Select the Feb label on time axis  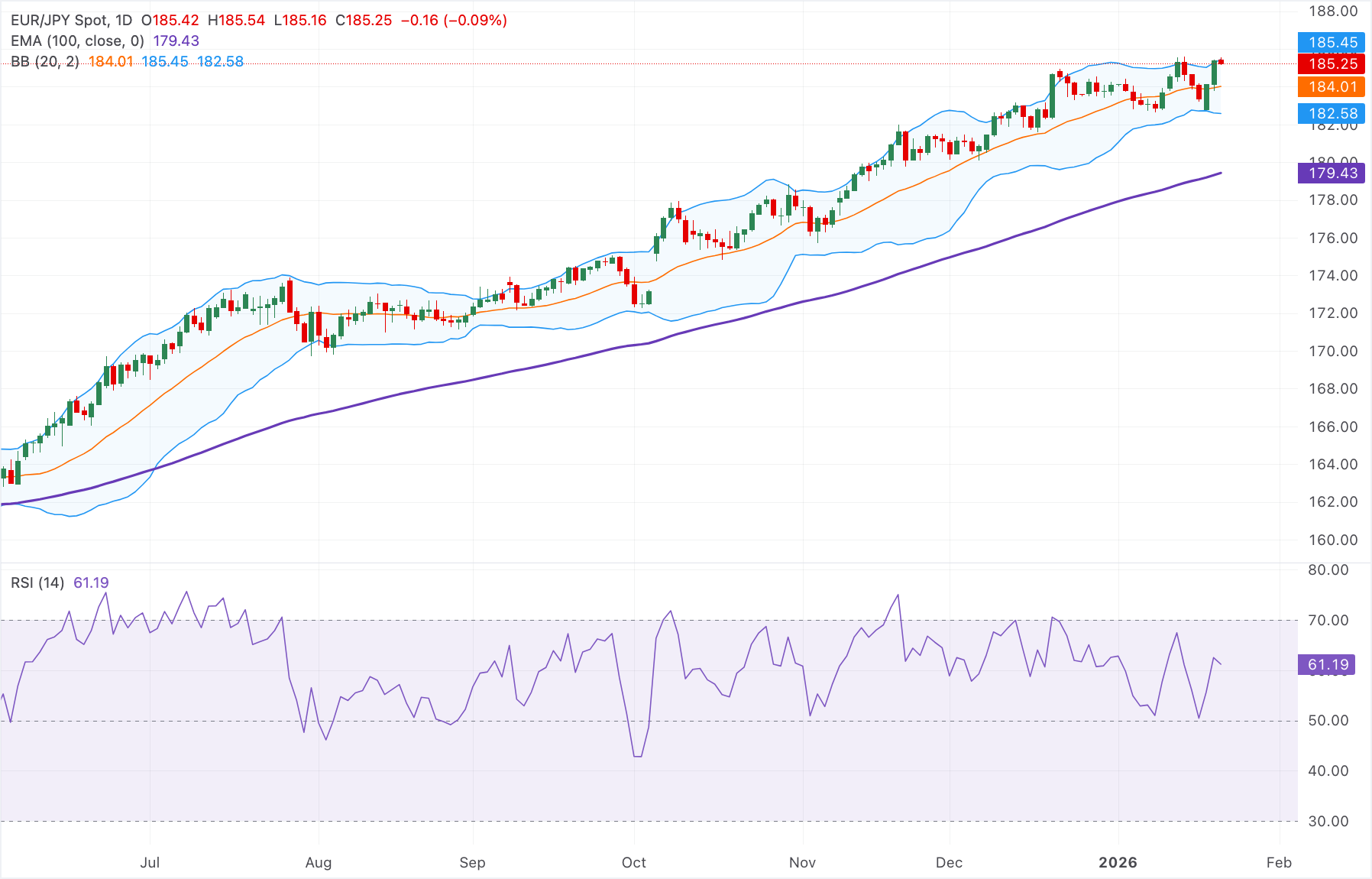[x=1279, y=862]
